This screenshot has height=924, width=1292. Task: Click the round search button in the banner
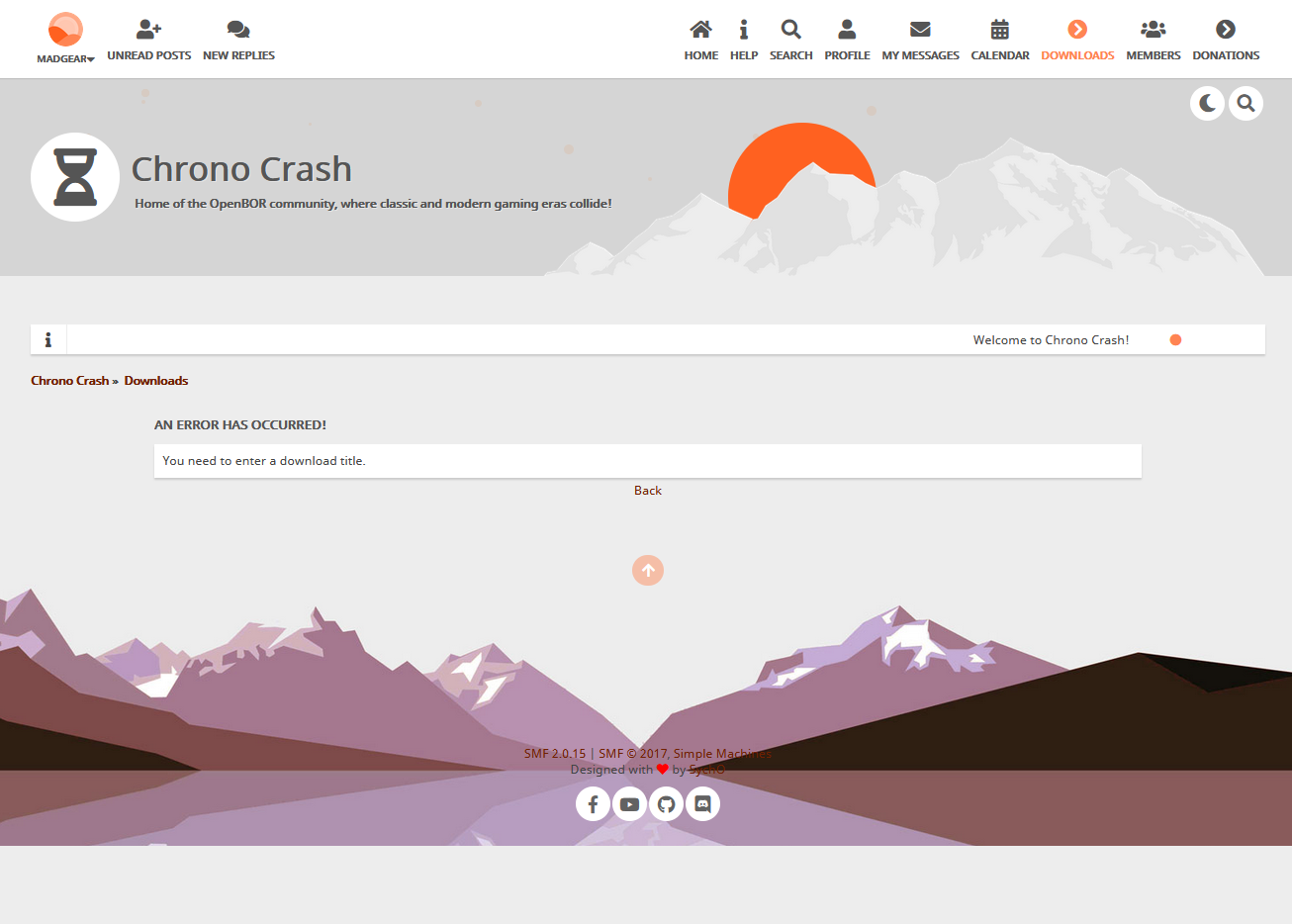pos(1246,103)
